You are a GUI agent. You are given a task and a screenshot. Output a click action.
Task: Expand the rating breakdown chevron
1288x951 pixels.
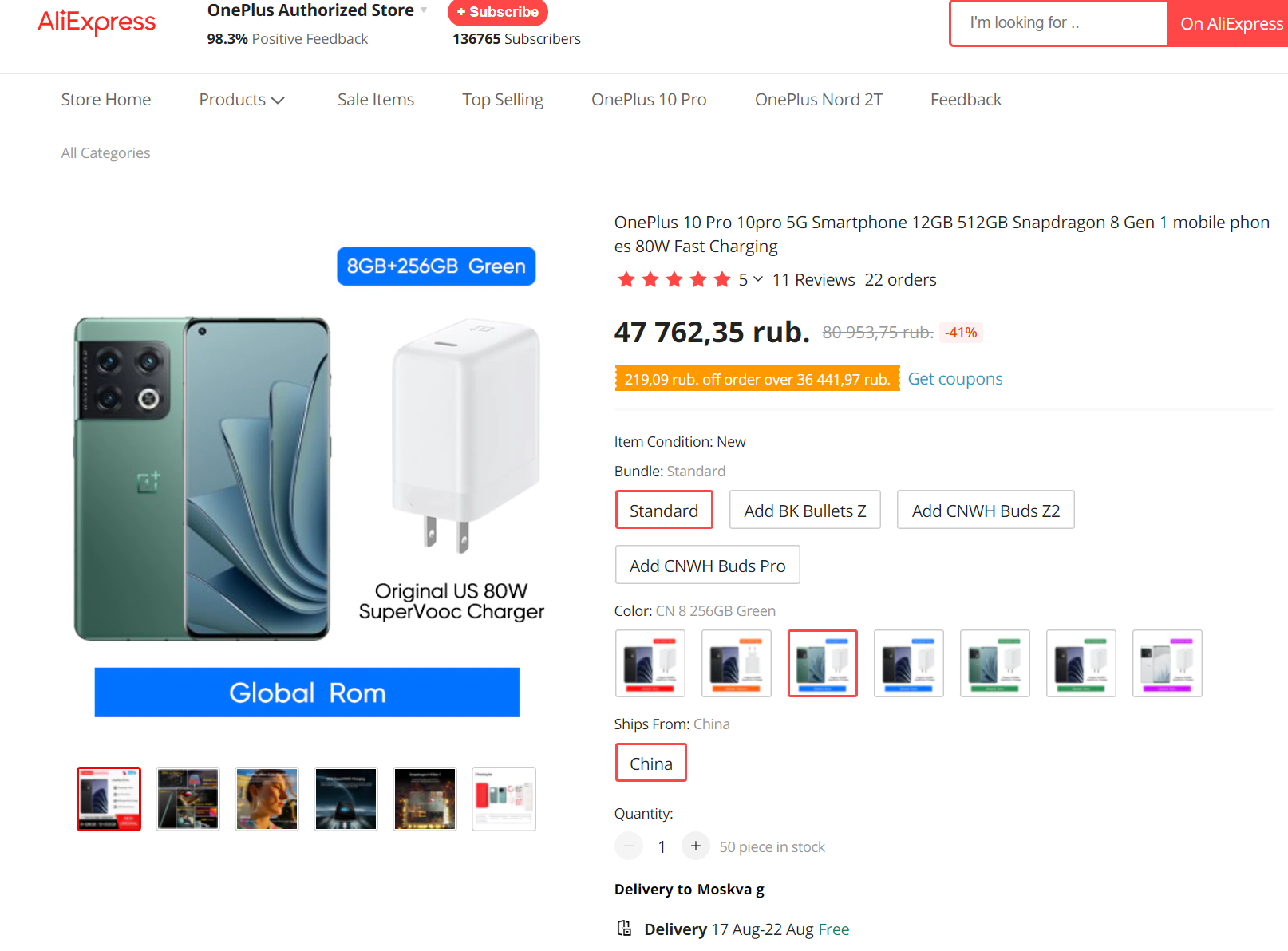pos(758,279)
